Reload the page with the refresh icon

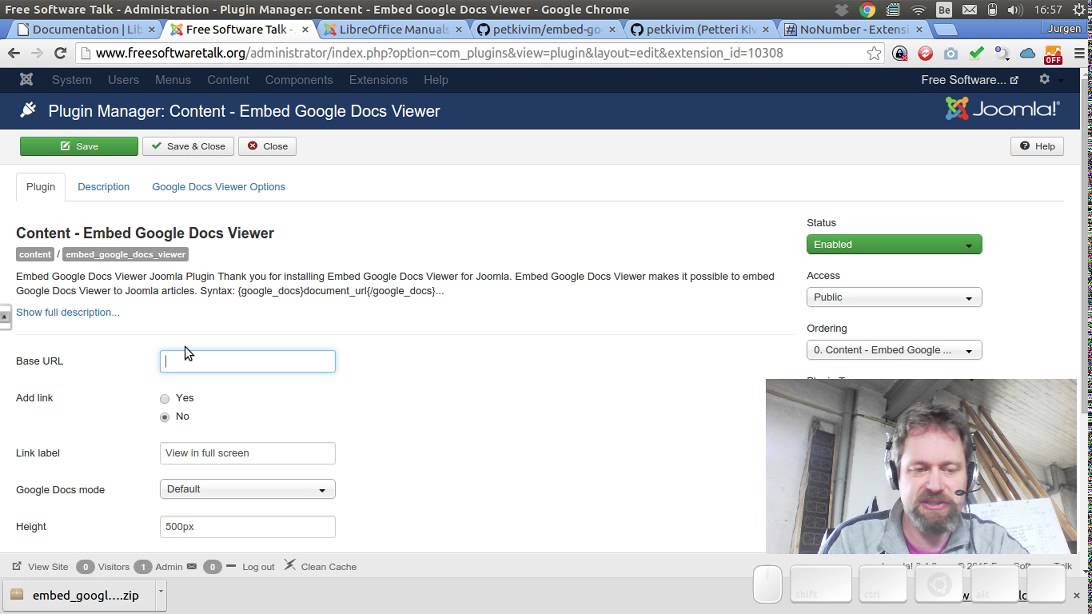[61, 53]
